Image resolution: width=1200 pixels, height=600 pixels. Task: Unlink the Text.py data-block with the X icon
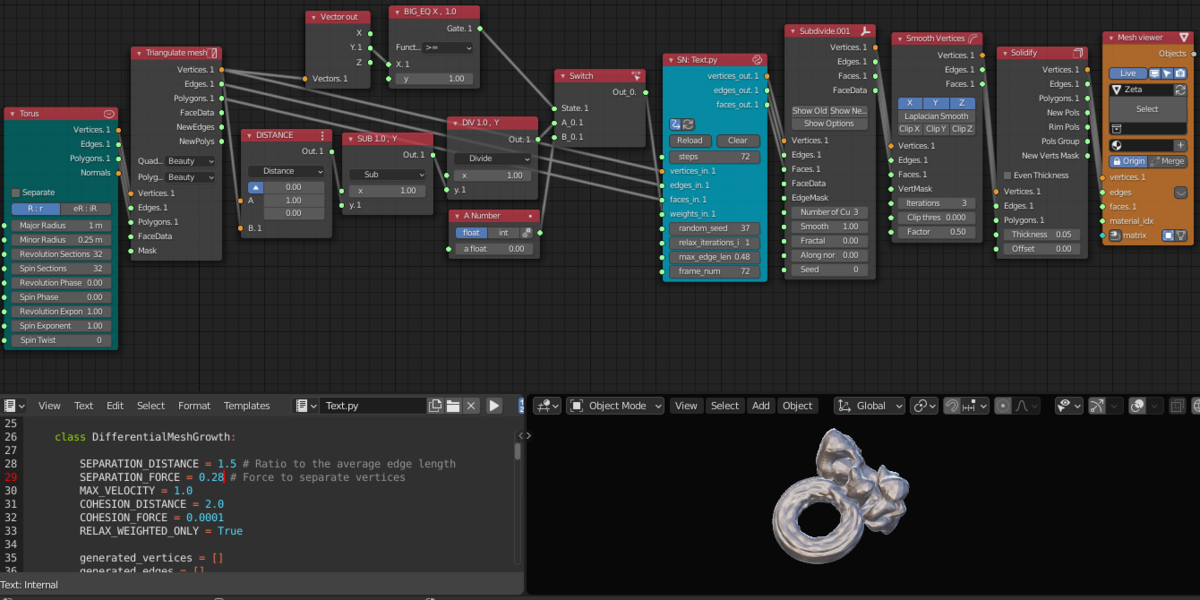click(x=469, y=406)
